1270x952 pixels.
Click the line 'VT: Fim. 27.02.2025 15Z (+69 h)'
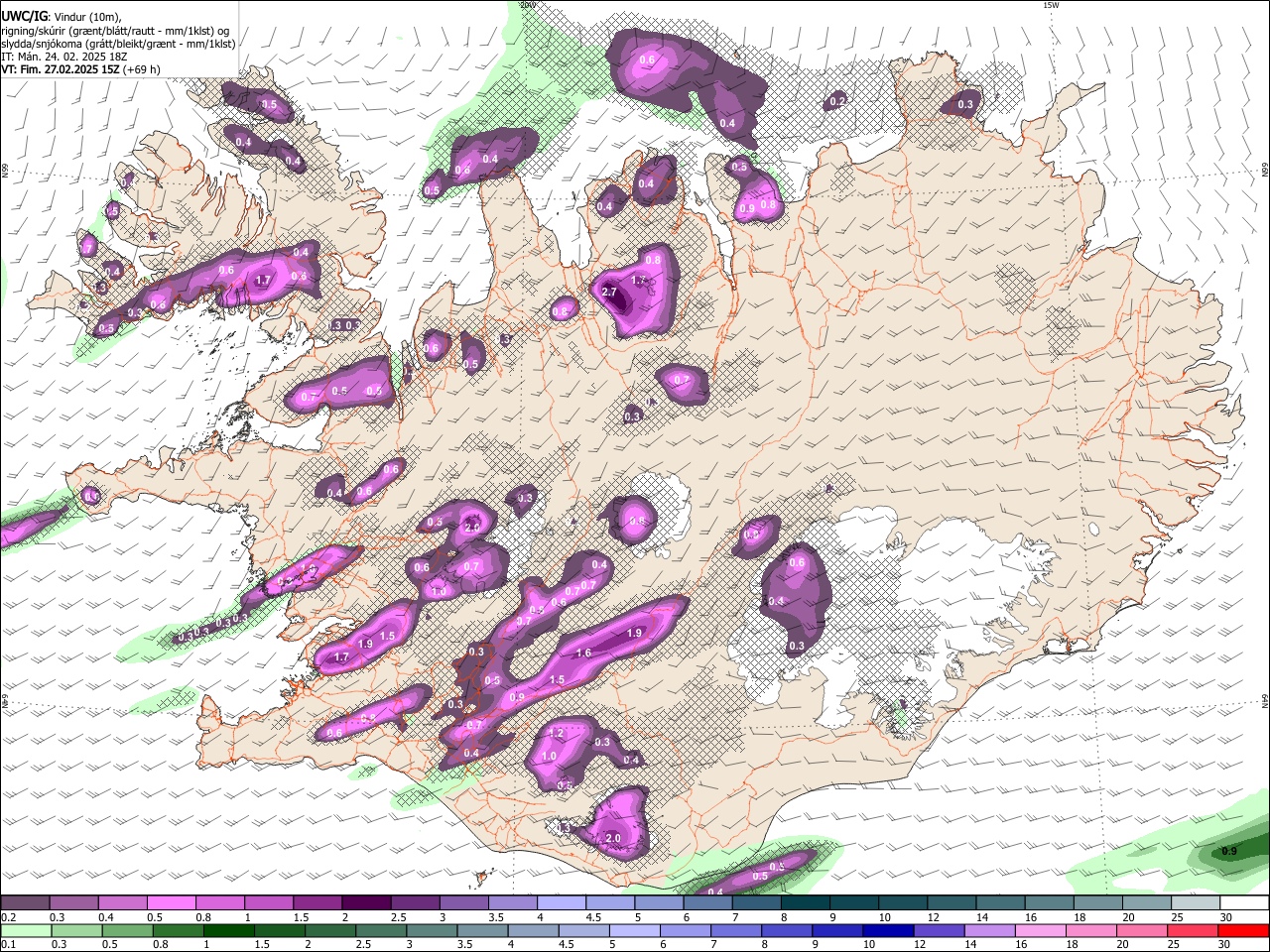[x=80, y=69]
